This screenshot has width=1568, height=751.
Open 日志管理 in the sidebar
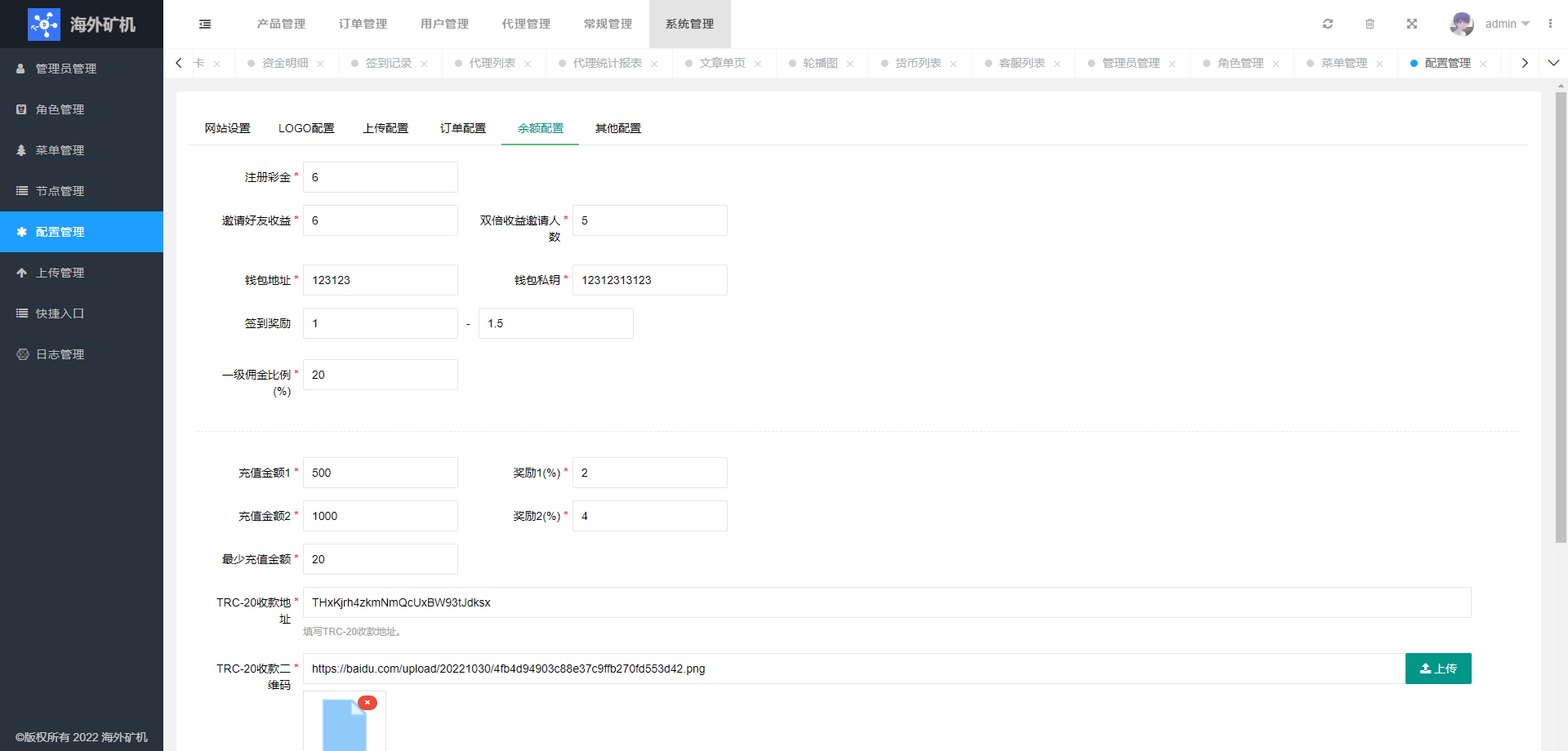point(60,354)
